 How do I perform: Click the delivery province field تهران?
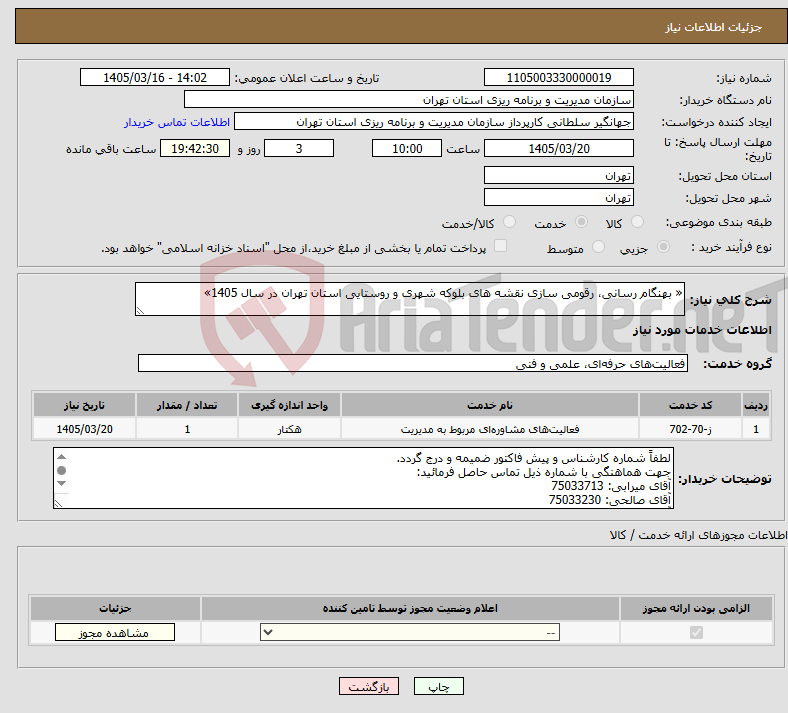click(559, 175)
